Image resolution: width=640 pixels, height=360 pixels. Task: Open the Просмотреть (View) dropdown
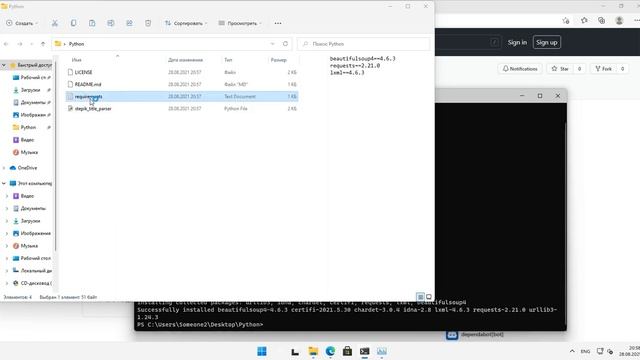[x=240, y=23]
